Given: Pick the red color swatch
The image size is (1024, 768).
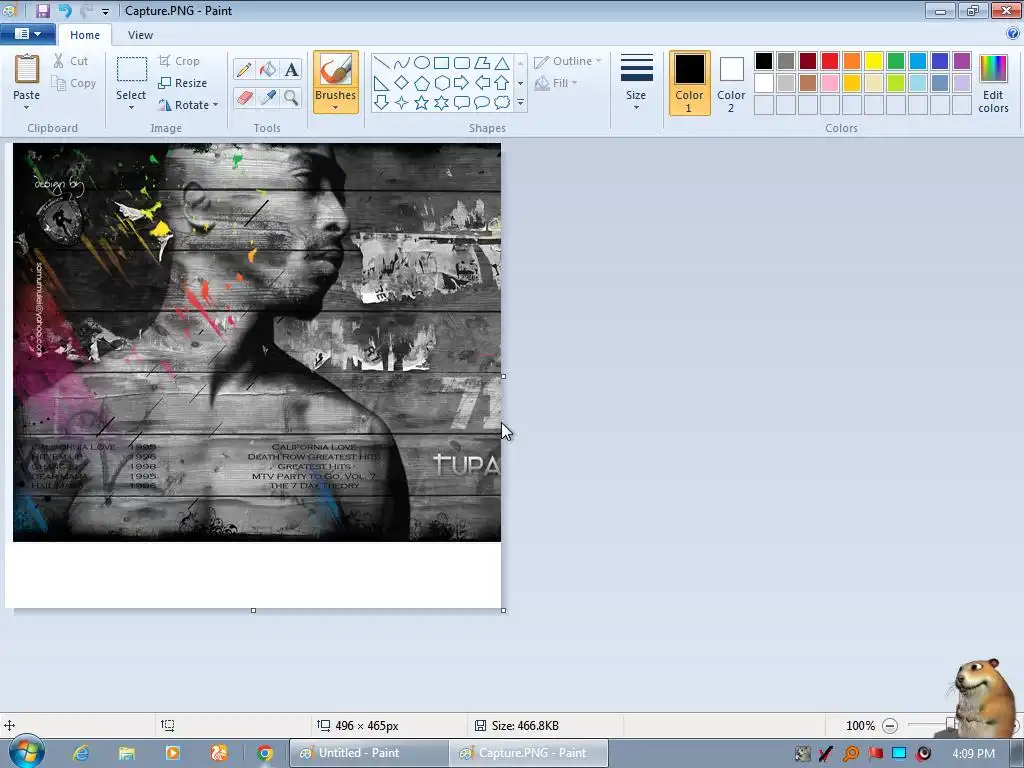Looking at the screenshot, I should [x=830, y=61].
